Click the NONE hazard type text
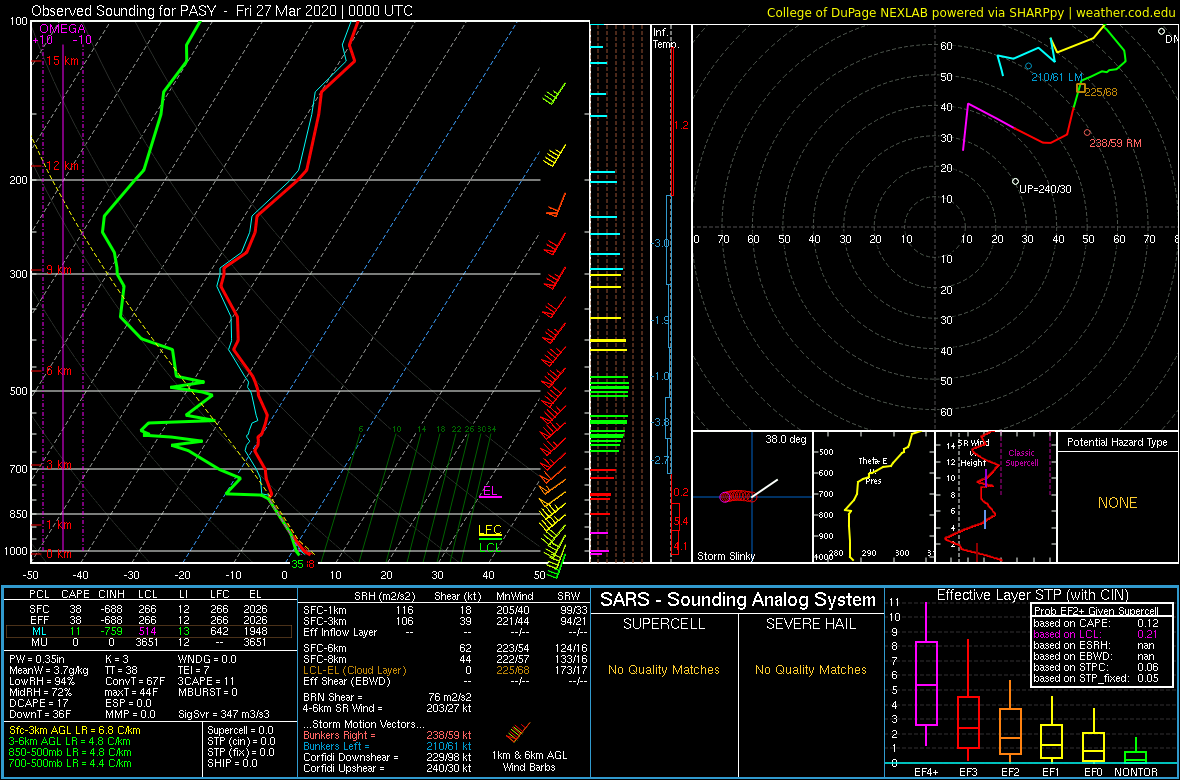The height and width of the screenshot is (780, 1180). [x=1117, y=503]
